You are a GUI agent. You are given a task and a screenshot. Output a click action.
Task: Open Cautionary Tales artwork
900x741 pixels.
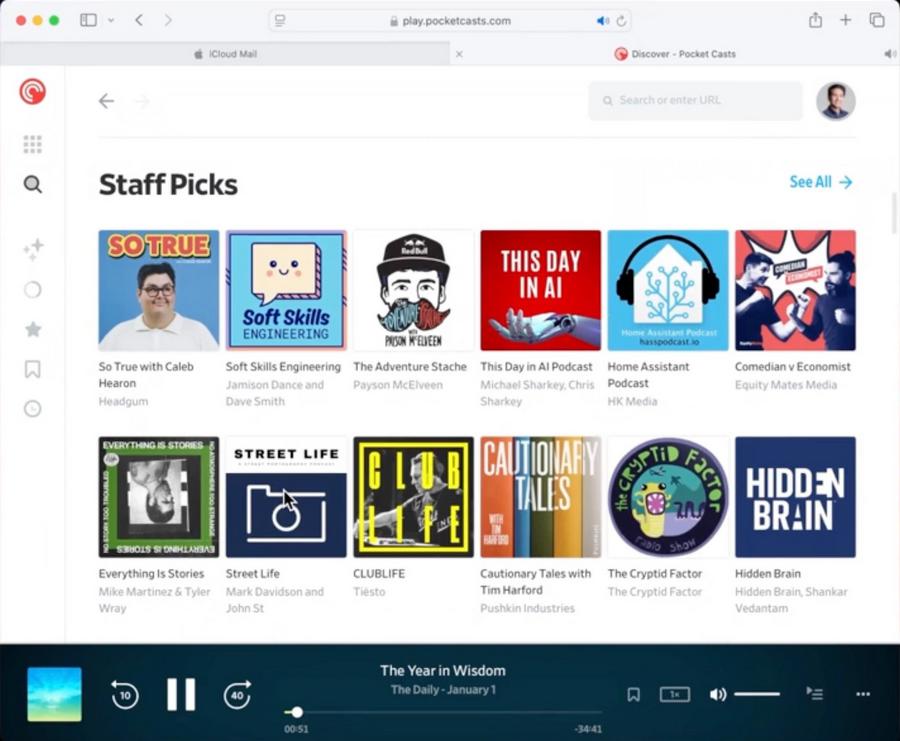click(541, 497)
